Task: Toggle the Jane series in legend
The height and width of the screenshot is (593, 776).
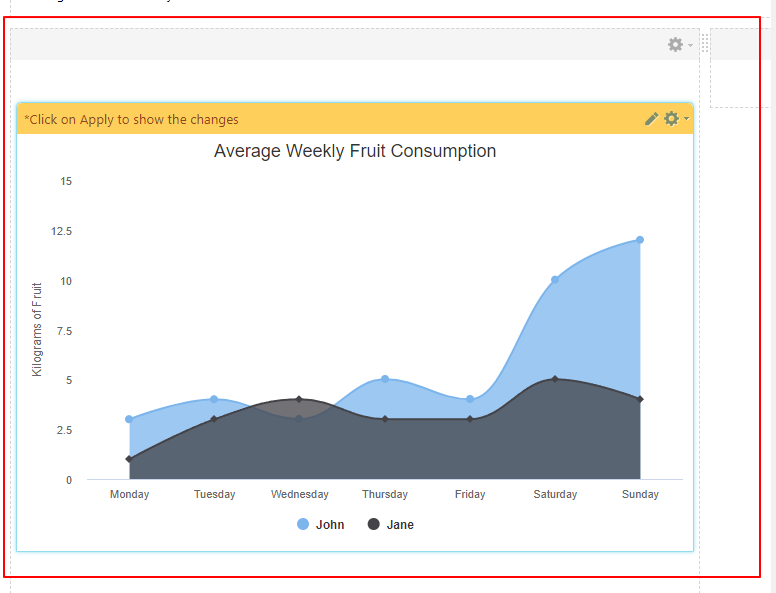Action: tap(400, 525)
